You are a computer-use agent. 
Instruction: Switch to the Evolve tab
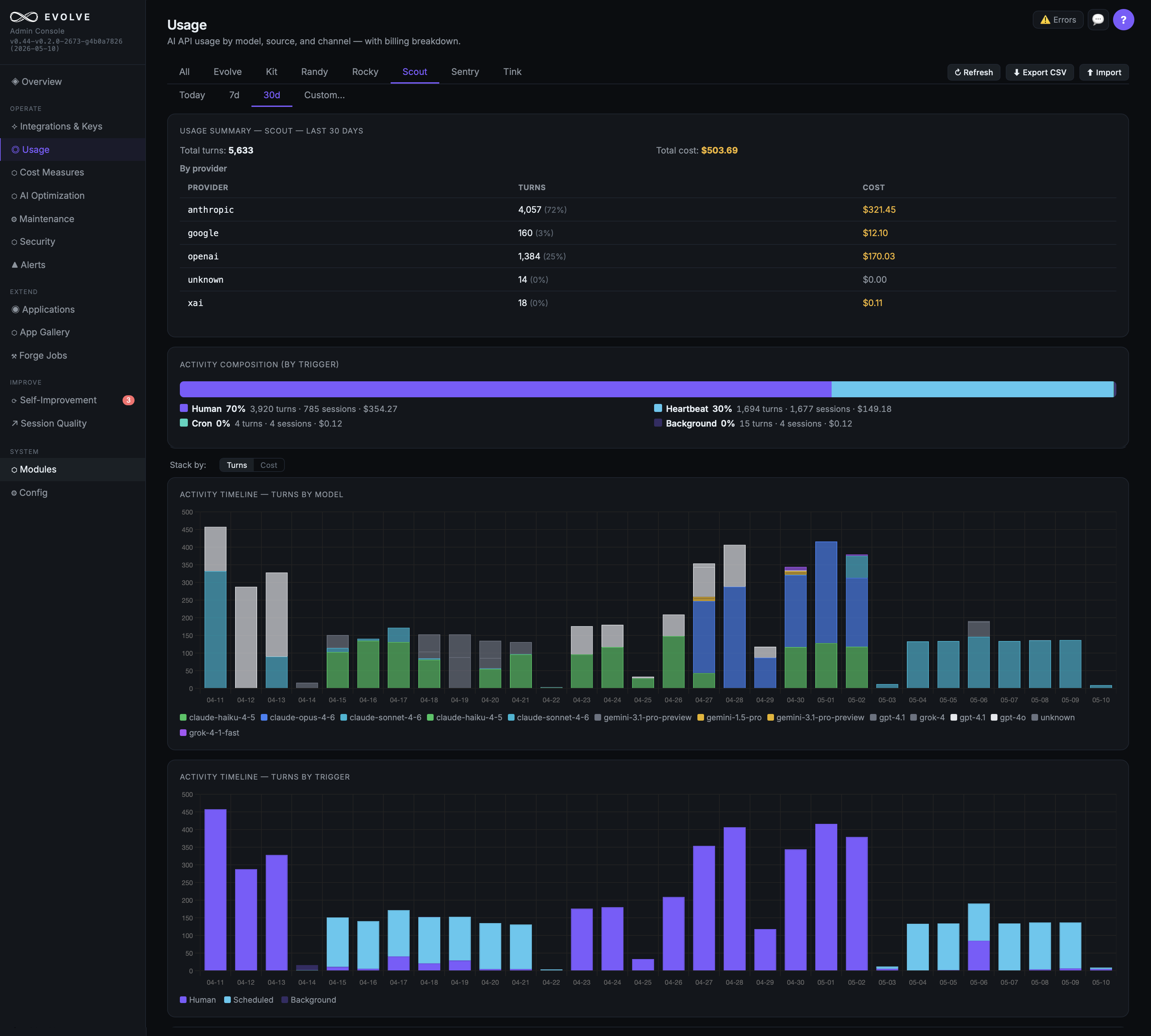228,72
